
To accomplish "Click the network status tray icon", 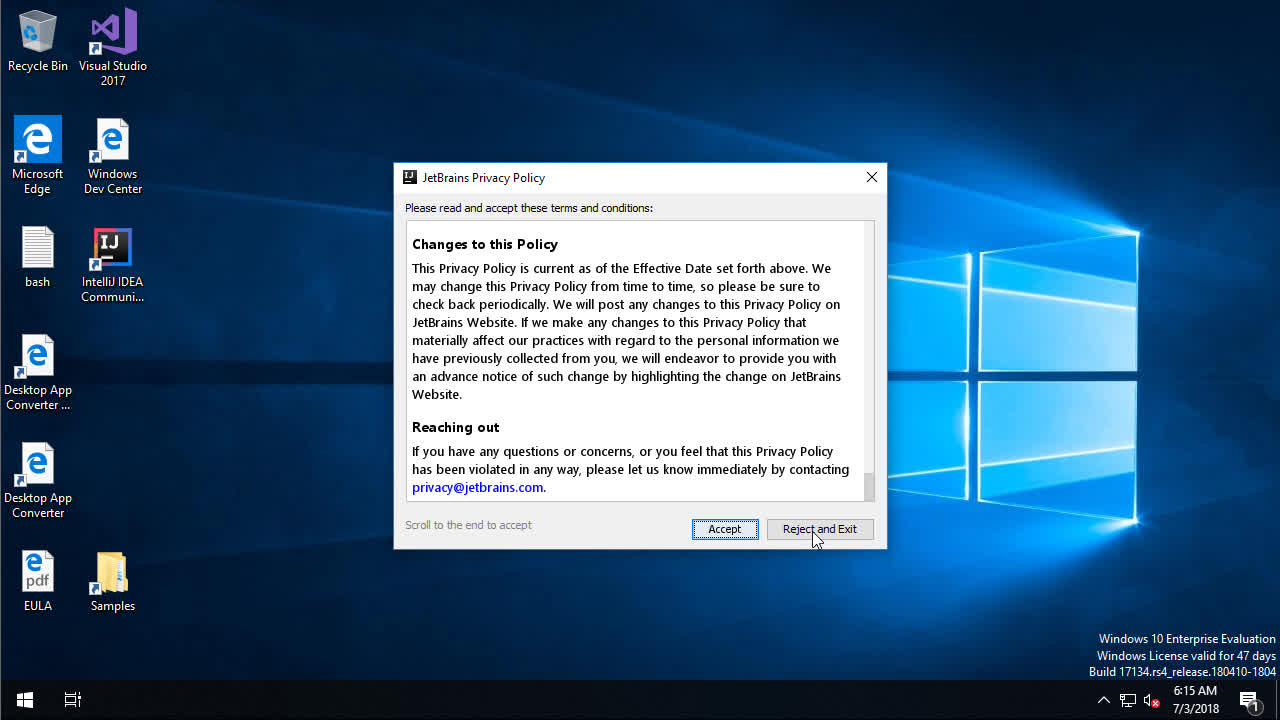I will click(x=1128, y=700).
